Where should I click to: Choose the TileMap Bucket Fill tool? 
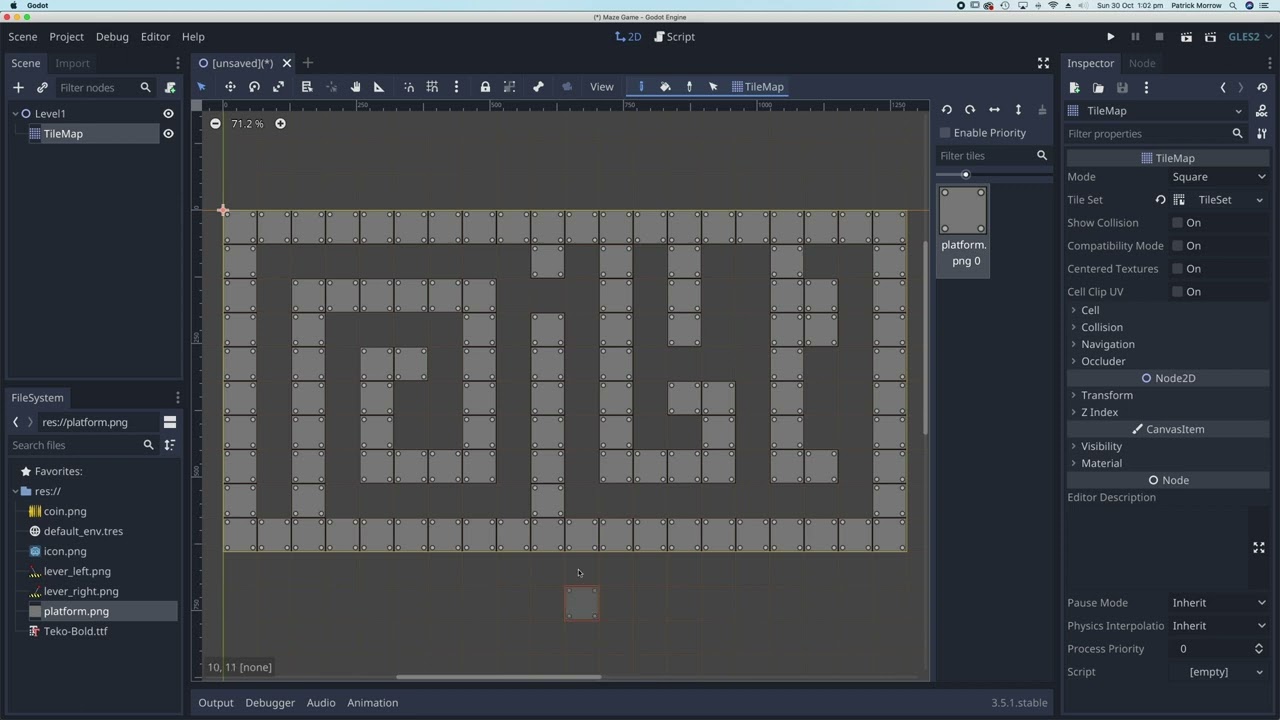(x=665, y=87)
